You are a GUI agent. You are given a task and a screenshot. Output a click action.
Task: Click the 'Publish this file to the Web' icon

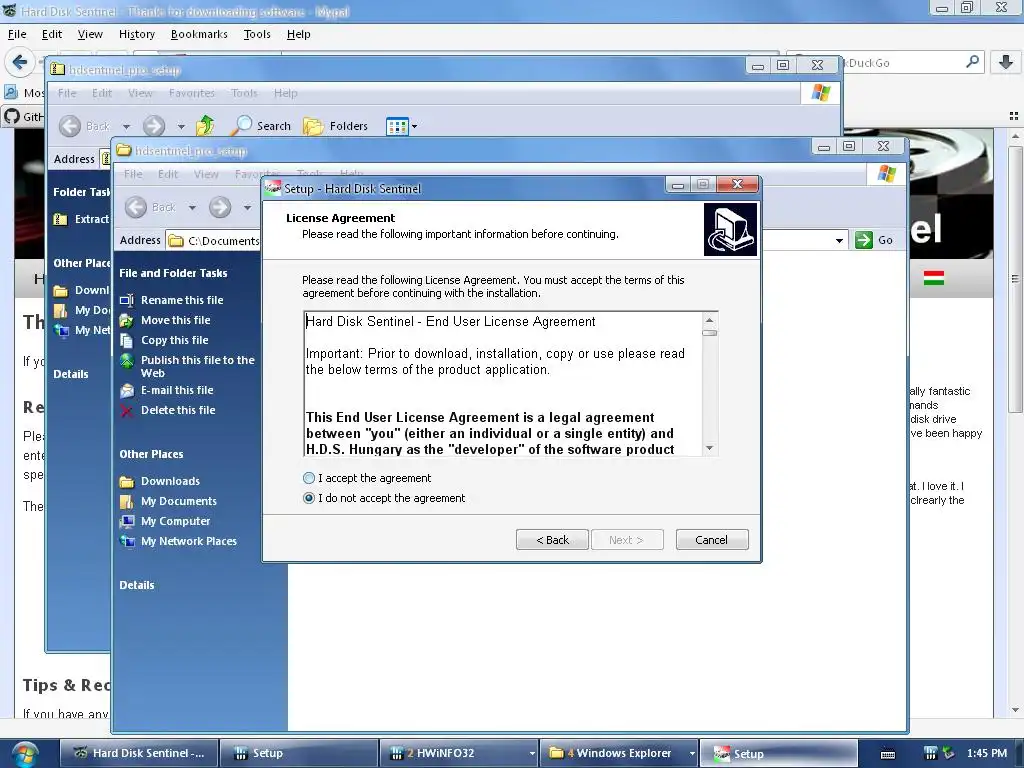[127, 360]
